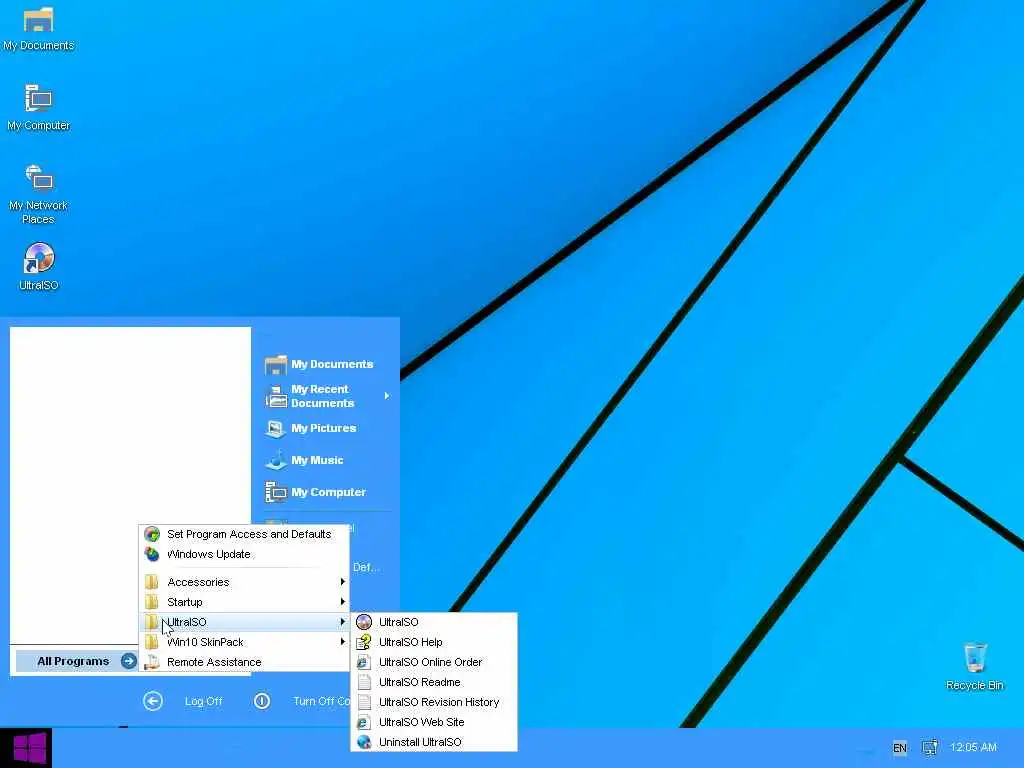Open the UltraISO Readme file
The height and width of the screenshot is (768, 1024).
(434, 682)
